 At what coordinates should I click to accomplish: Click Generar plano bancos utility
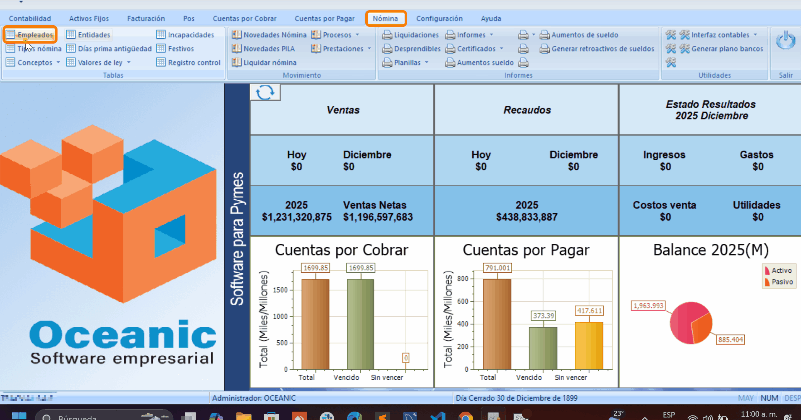click(x=725, y=48)
